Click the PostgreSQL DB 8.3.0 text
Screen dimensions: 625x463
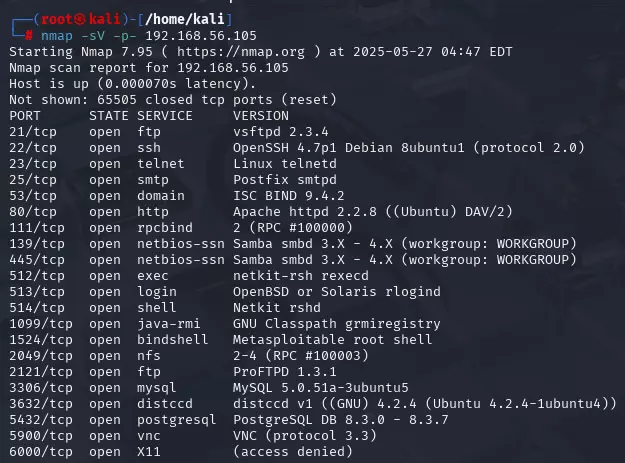tap(309, 420)
